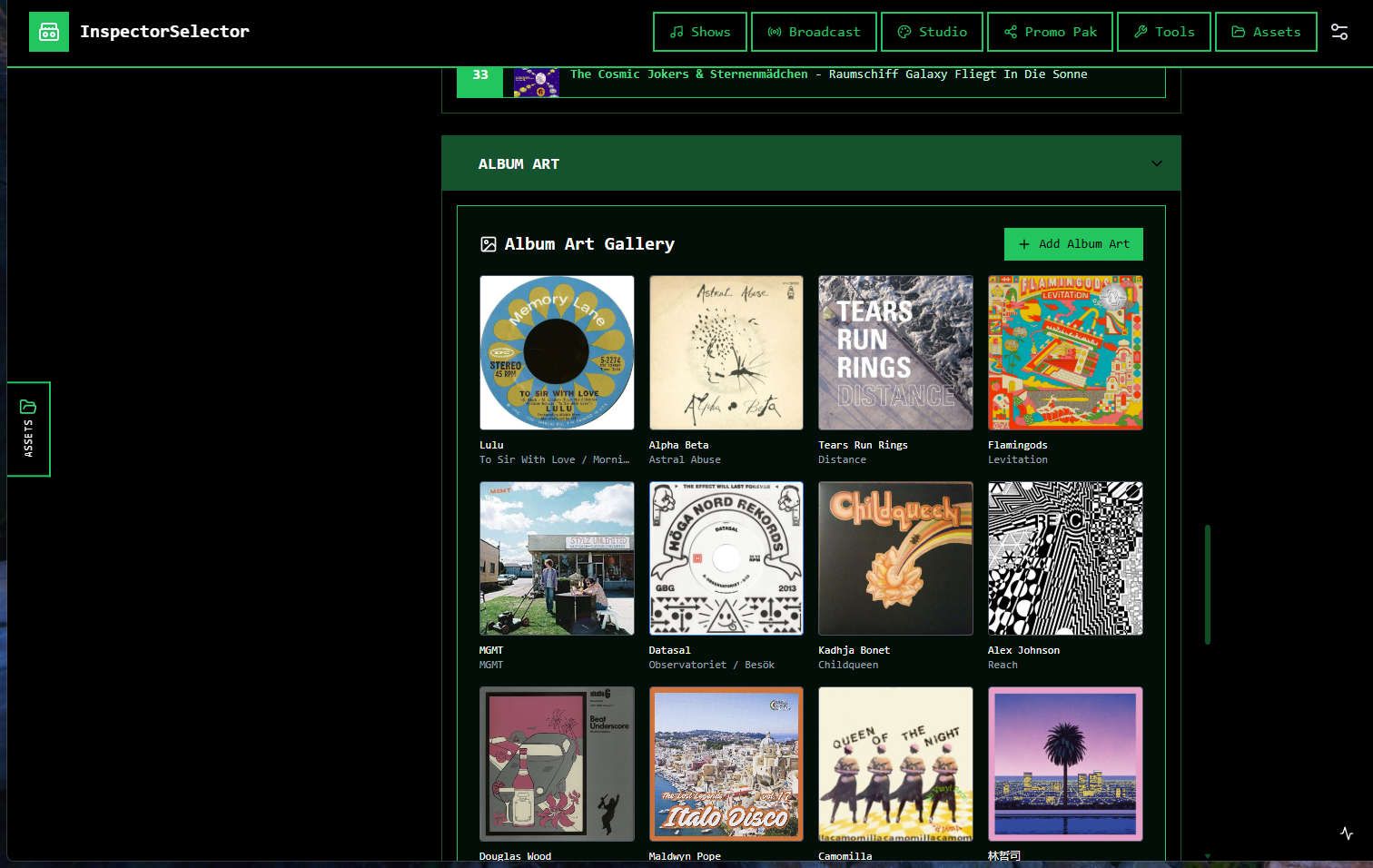
Task: Select the Tears Run Rings Distance cover
Action: [895, 353]
